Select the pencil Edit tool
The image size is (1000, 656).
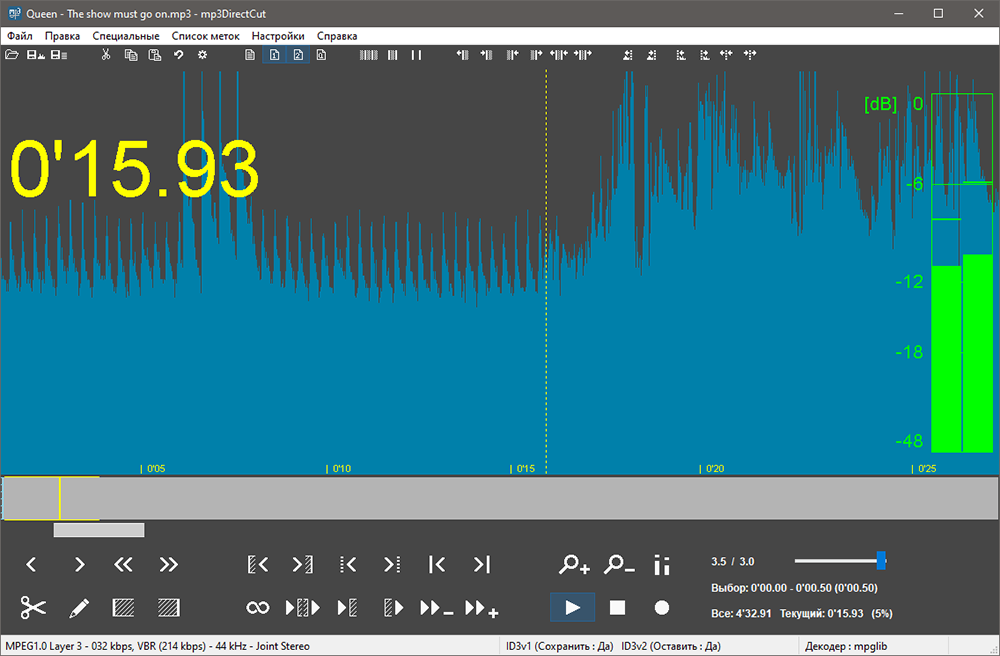pyautogui.click(x=79, y=607)
